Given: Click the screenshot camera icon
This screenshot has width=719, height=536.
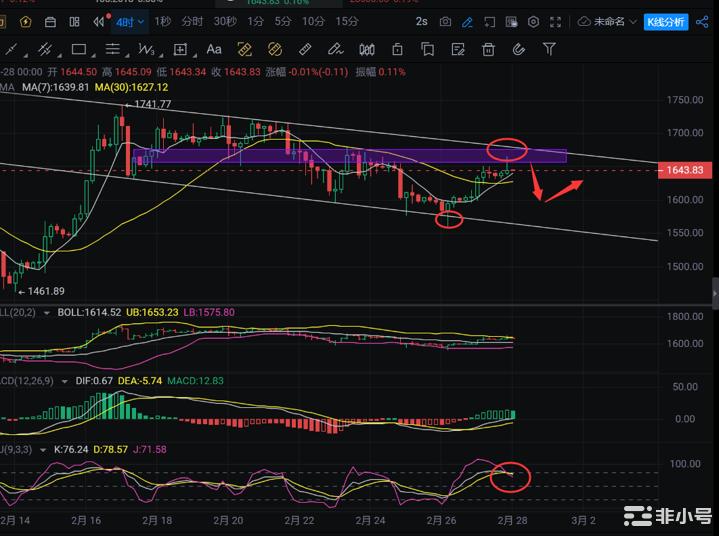Looking at the screenshot, I should click(445, 21).
